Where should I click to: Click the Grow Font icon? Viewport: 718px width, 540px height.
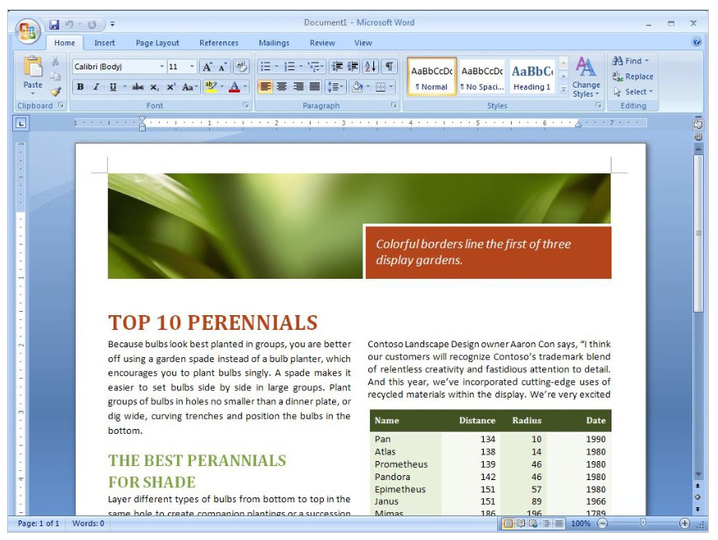[207, 67]
